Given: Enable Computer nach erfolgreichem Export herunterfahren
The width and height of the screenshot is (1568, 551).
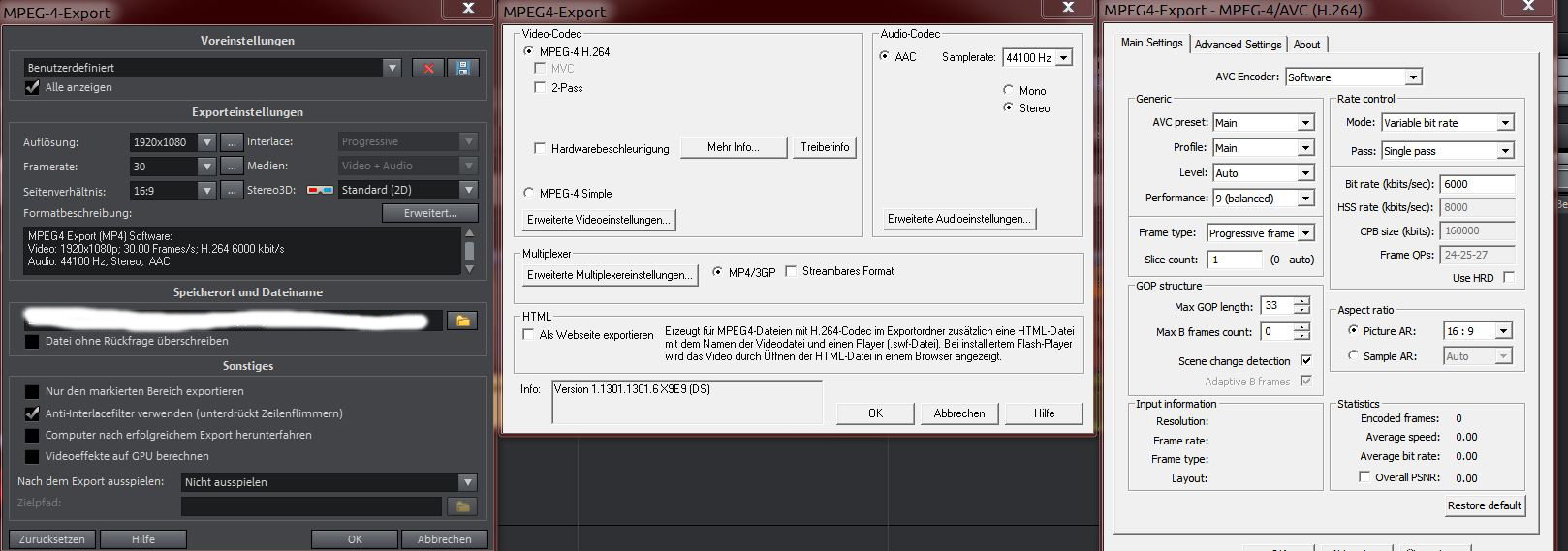Looking at the screenshot, I should tap(32, 435).
